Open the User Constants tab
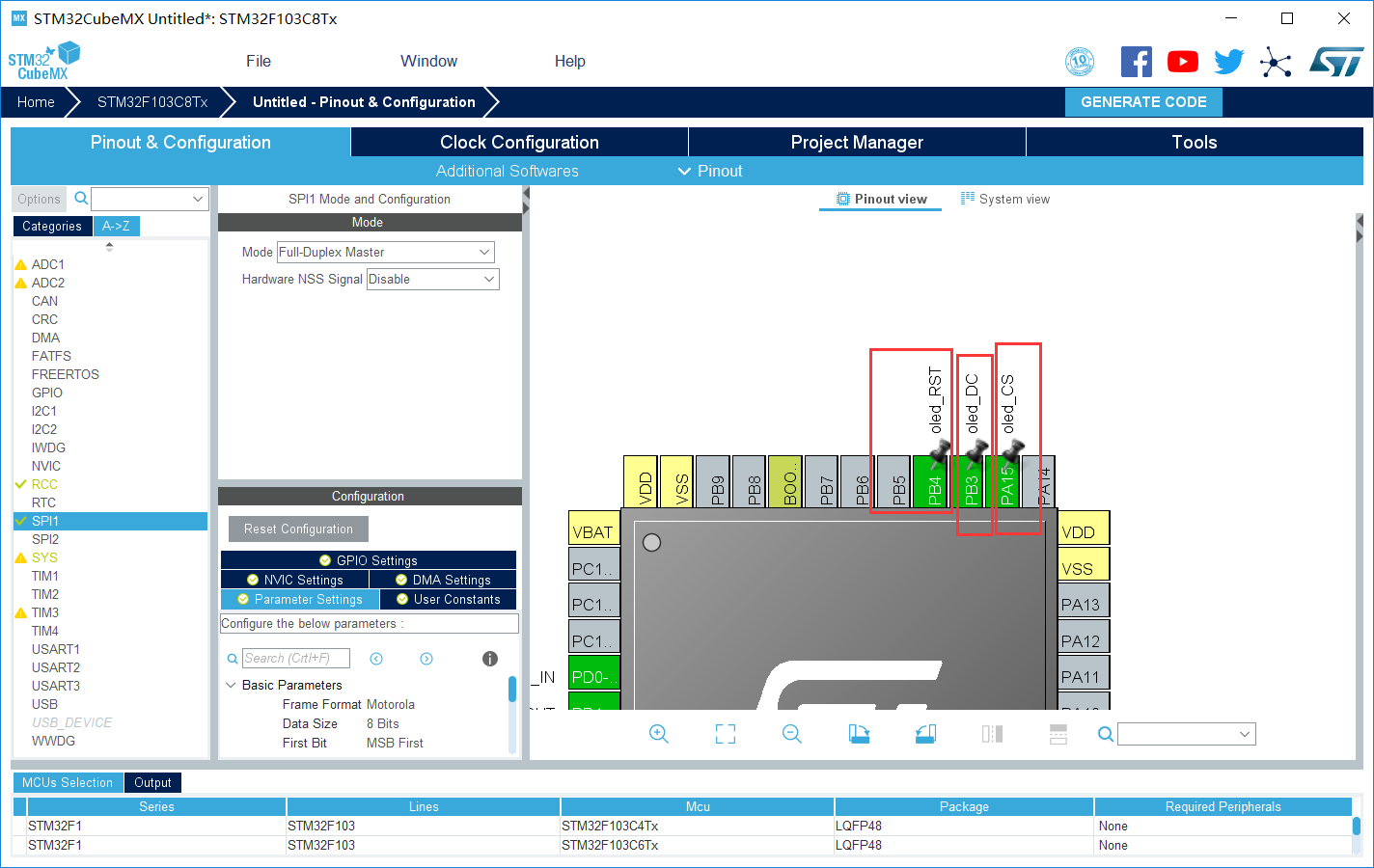 coord(449,599)
